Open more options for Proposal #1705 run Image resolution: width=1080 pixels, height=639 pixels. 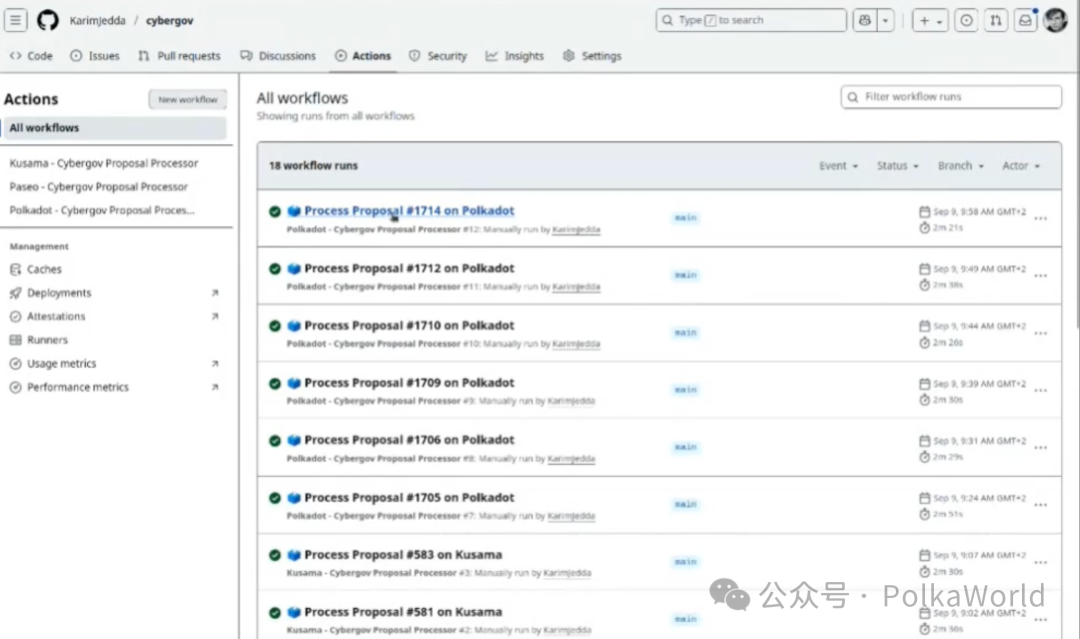pos(1041,505)
